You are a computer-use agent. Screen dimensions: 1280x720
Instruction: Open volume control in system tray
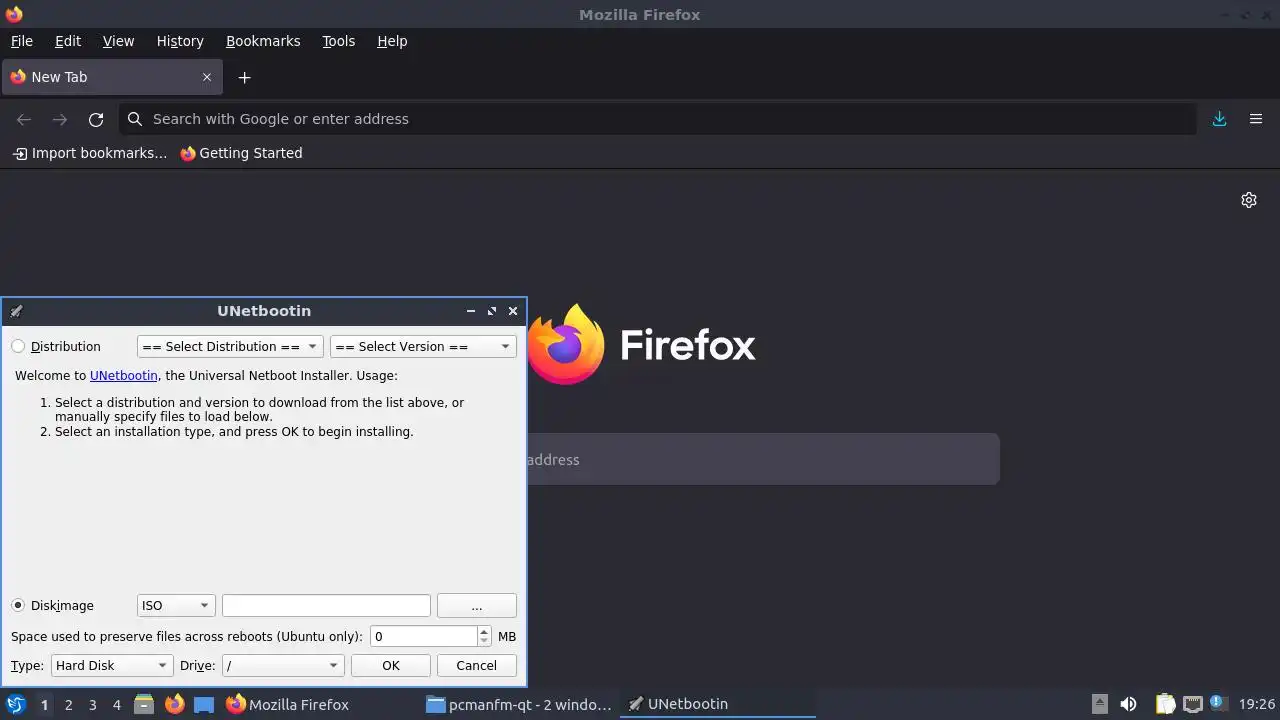click(1128, 704)
